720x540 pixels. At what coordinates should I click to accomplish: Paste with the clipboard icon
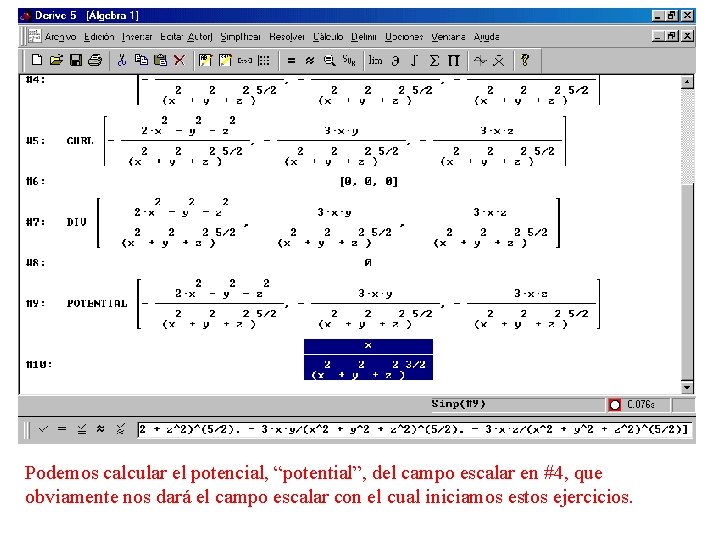pos(160,60)
